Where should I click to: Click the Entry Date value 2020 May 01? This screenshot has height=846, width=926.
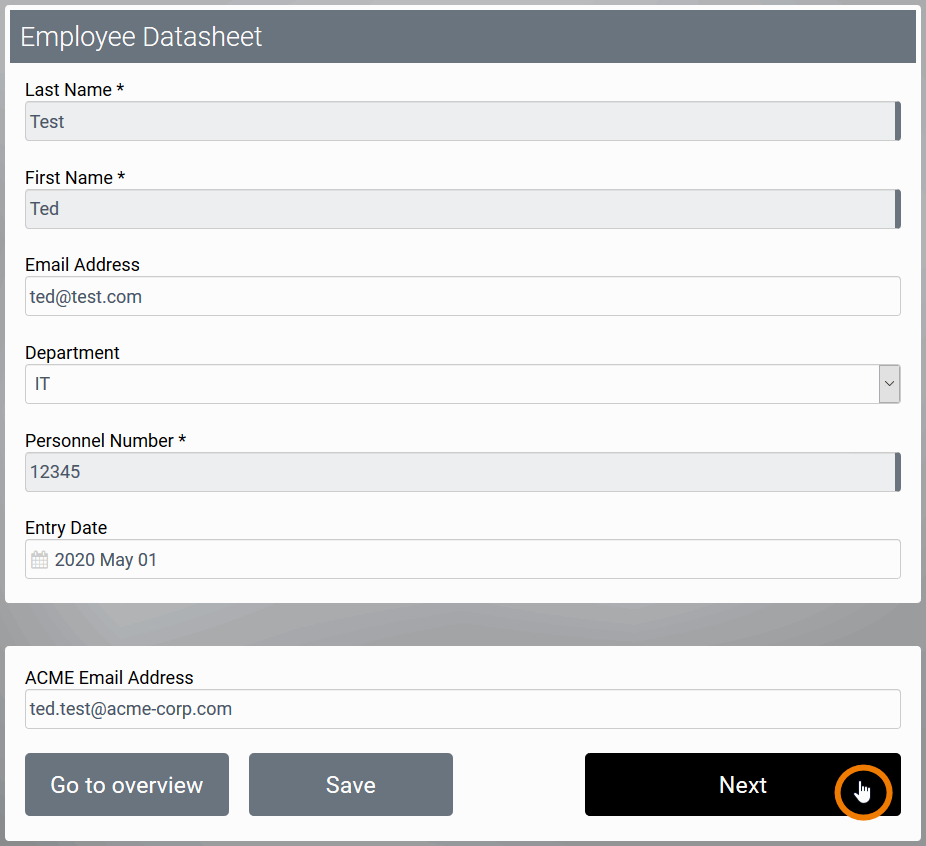[106, 560]
